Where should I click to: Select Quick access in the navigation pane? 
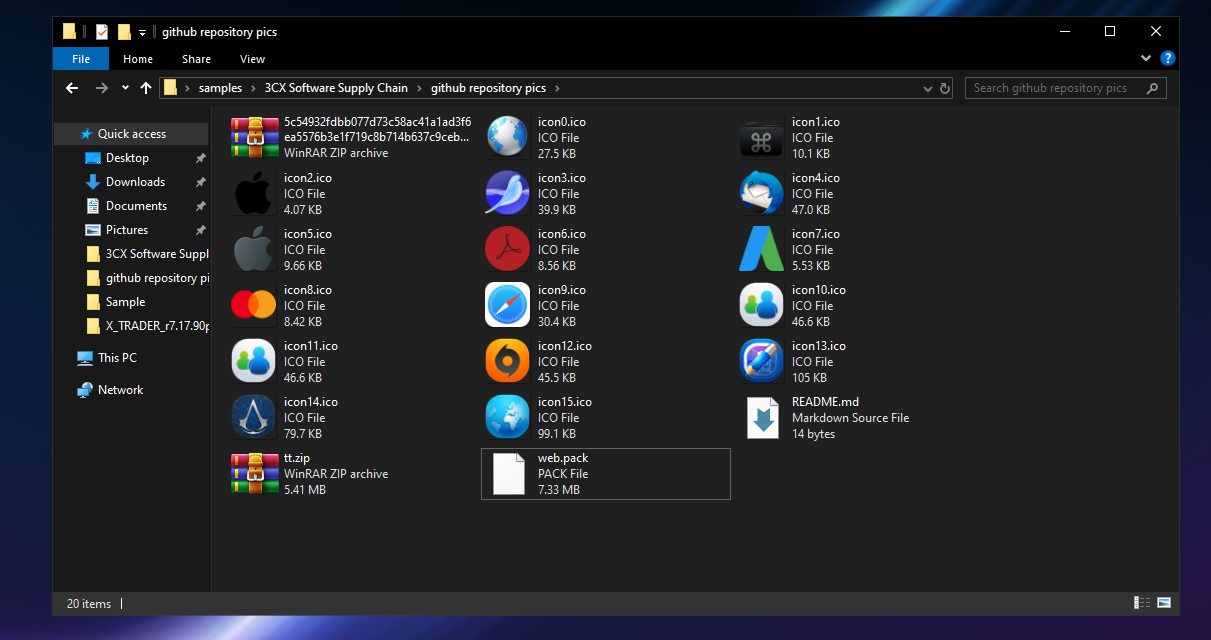[132, 134]
